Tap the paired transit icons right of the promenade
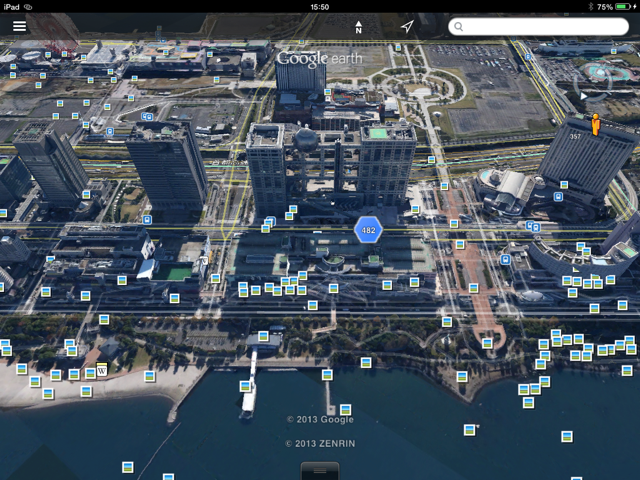Viewport: 640px width, 480px height. (533, 226)
